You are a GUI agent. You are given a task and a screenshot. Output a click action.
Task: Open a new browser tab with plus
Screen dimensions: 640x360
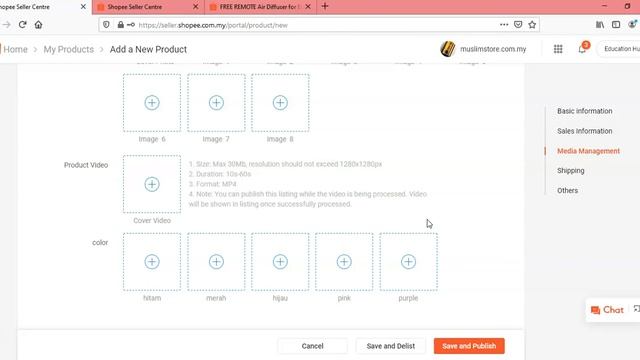click(325, 6)
